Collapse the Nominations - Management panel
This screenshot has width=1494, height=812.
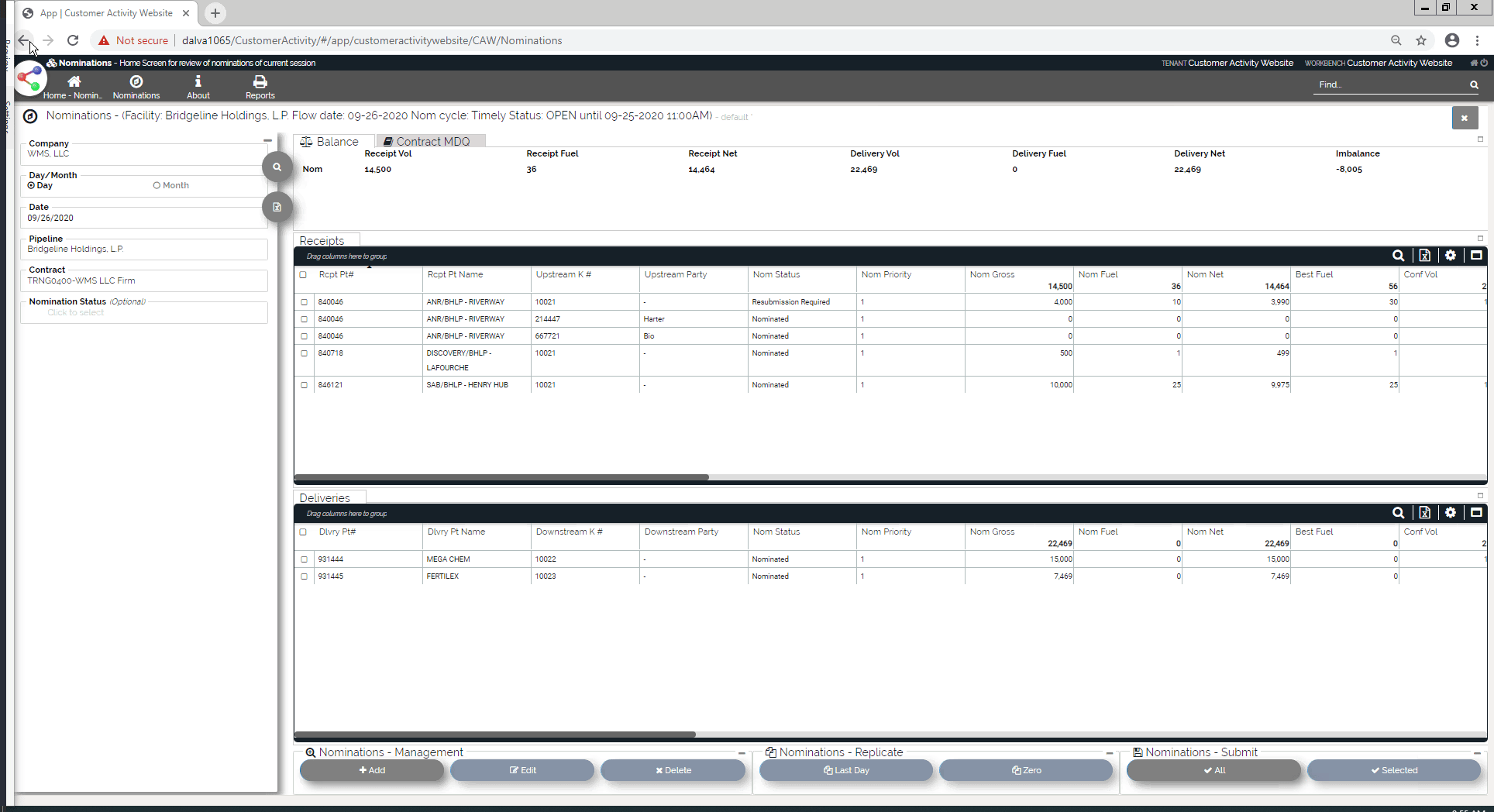[742, 753]
